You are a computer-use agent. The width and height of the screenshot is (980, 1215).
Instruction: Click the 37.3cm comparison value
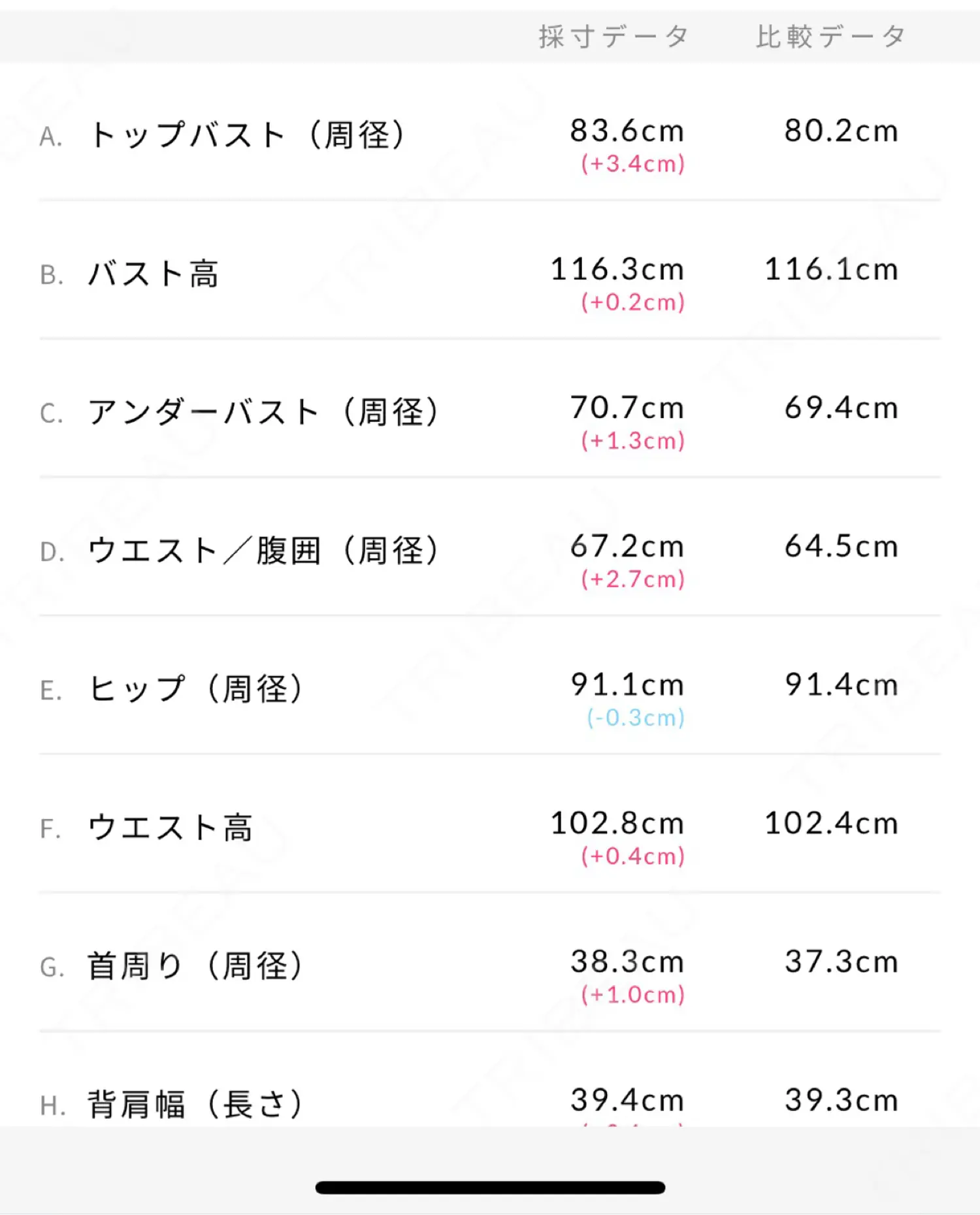pos(841,962)
